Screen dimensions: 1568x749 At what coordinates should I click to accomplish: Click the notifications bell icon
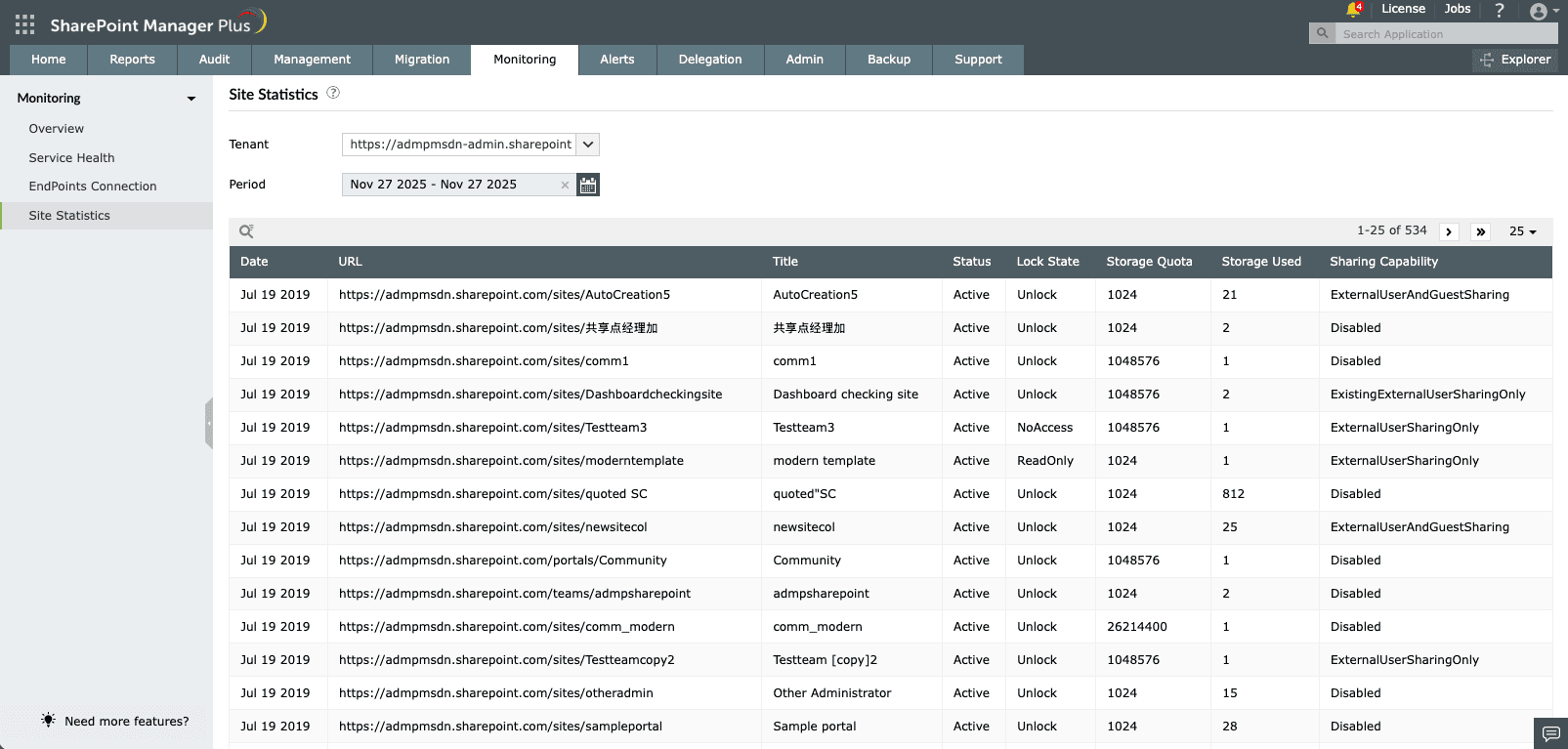(x=1353, y=10)
